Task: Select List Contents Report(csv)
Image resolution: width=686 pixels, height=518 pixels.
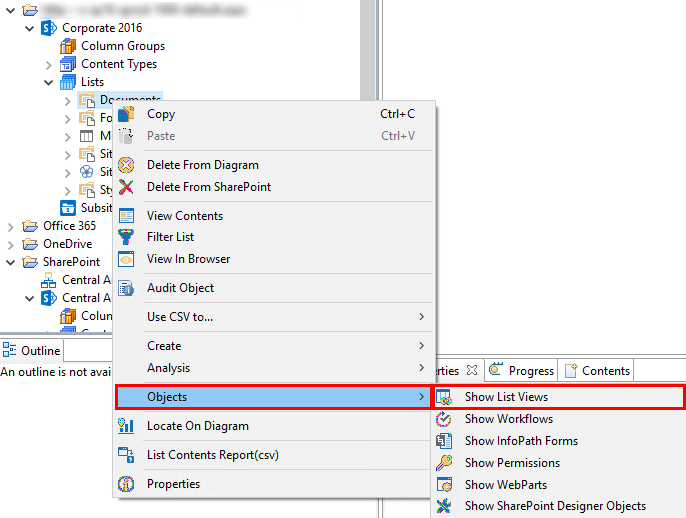Action: point(274,455)
